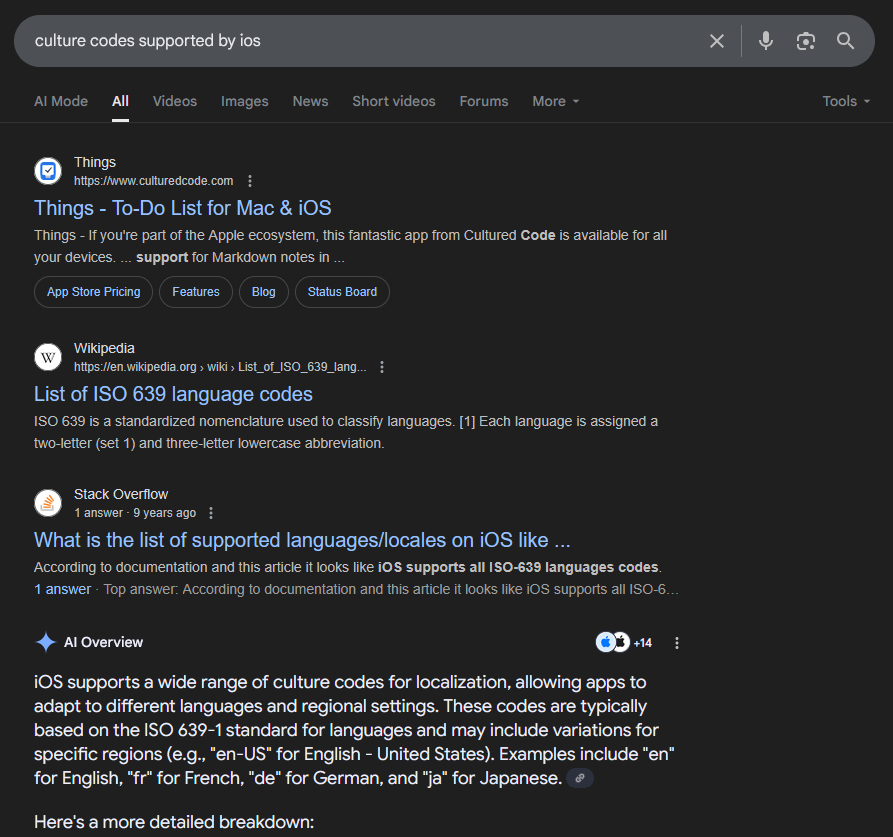Open options menu for Stack Overflow result
This screenshot has width=893, height=837.
[x=211, y=513]
